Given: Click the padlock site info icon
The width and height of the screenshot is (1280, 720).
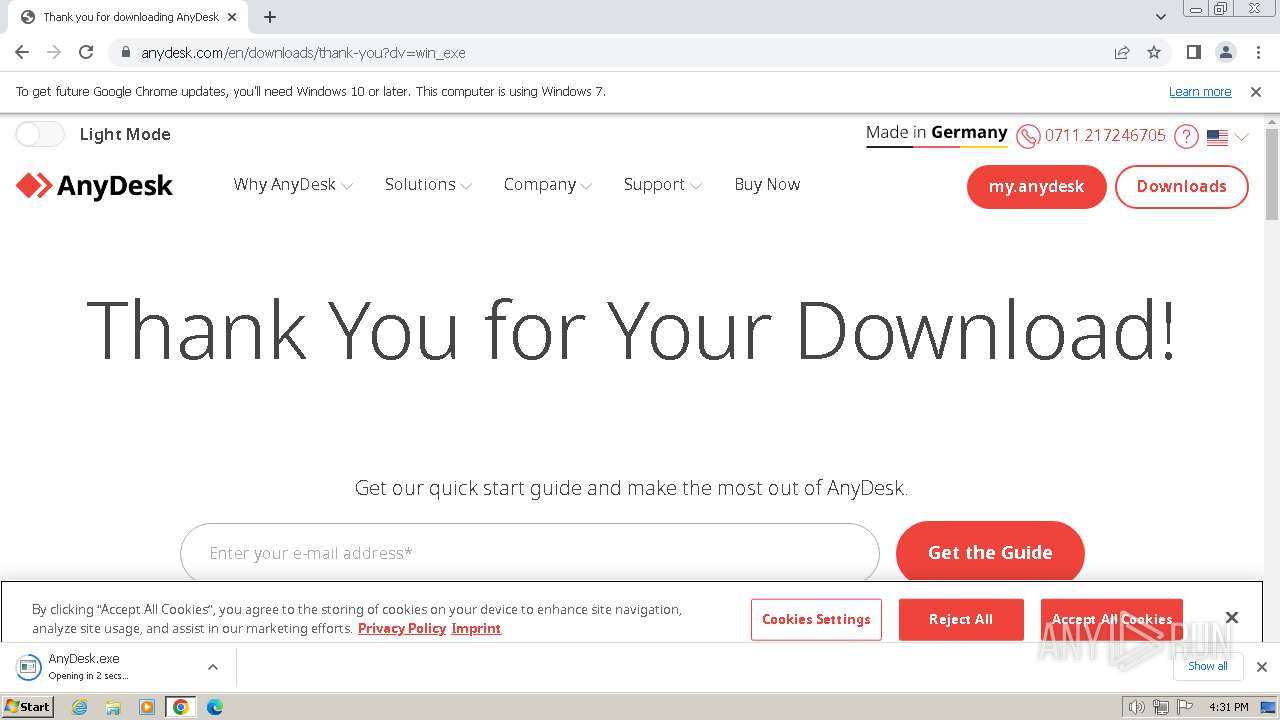Looking at the screenshot, I should [x=126, y=53].
